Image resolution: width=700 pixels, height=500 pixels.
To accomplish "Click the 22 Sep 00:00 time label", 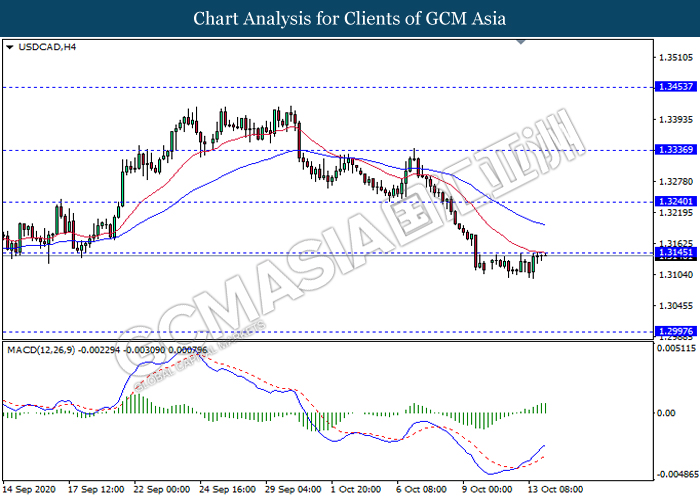I will tap(162, 490).
